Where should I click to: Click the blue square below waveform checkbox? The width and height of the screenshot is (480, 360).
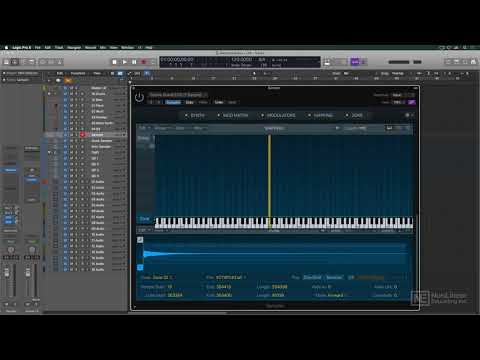[x=140, y=267]
